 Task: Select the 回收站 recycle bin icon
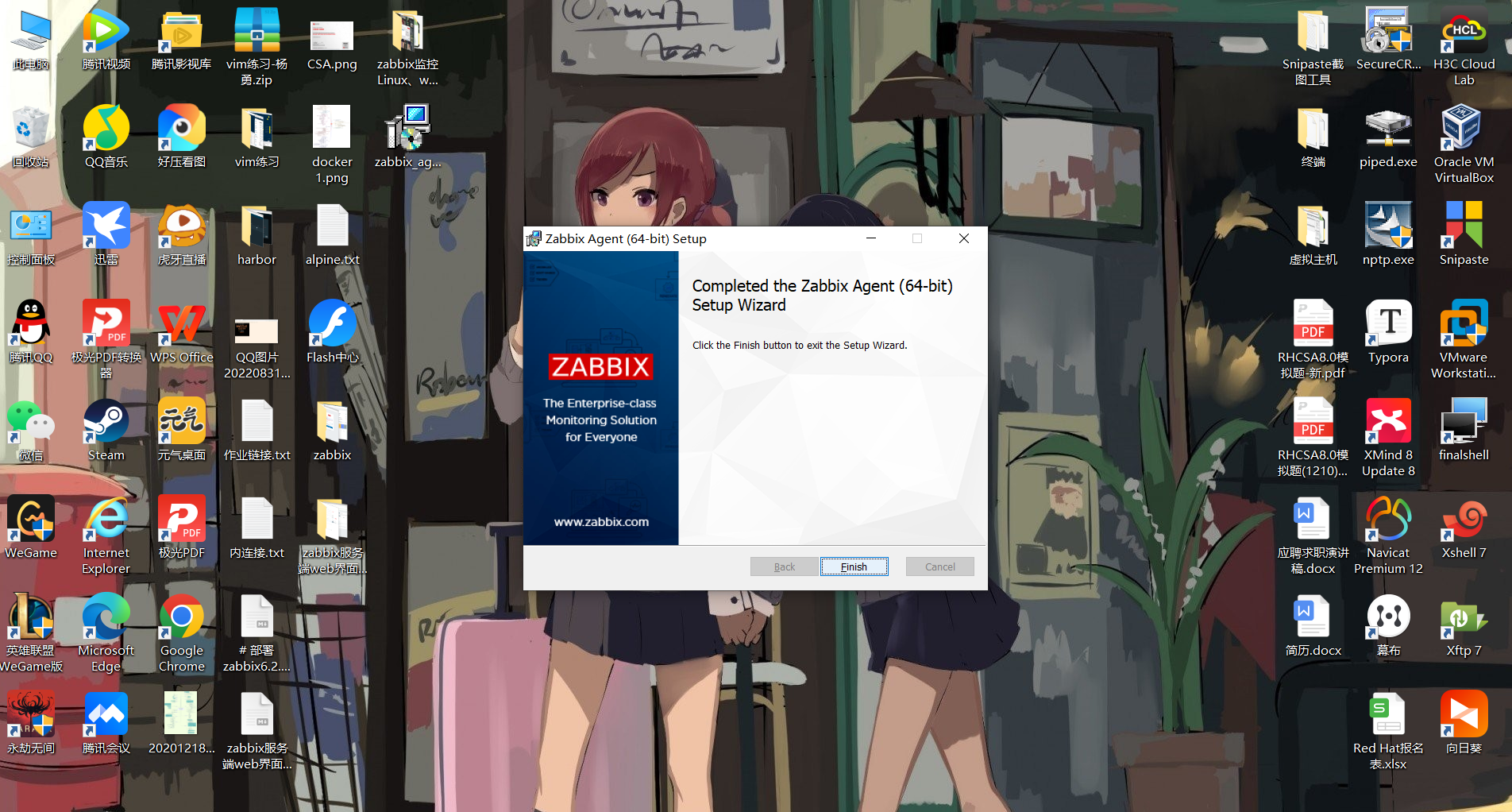tap(31, 137)
